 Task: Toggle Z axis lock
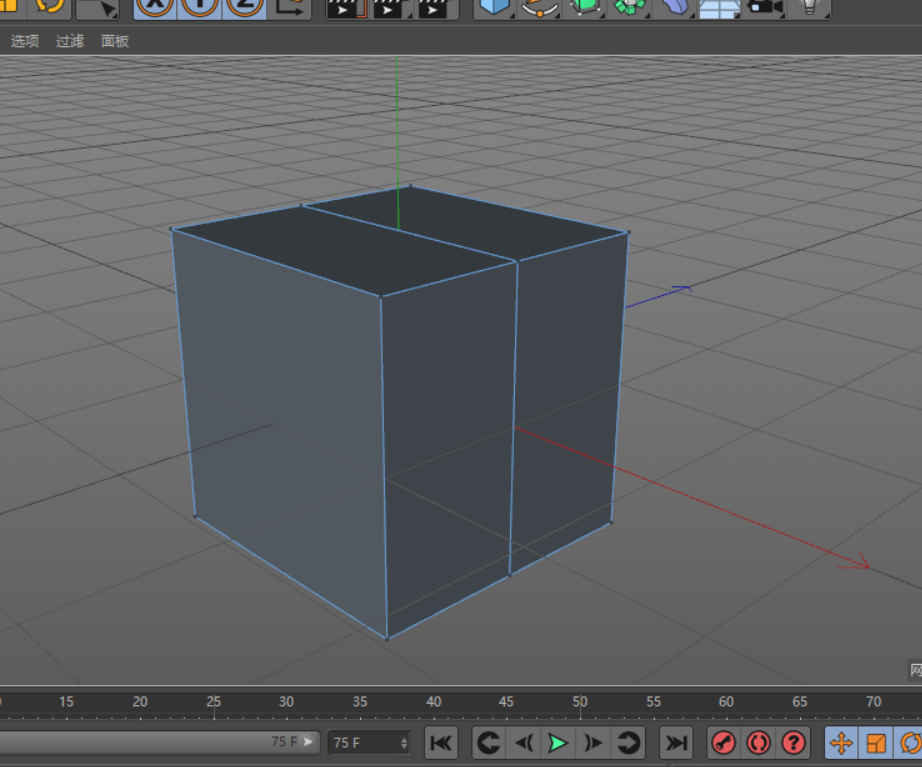pyautogui.click(x=244, y=7)
